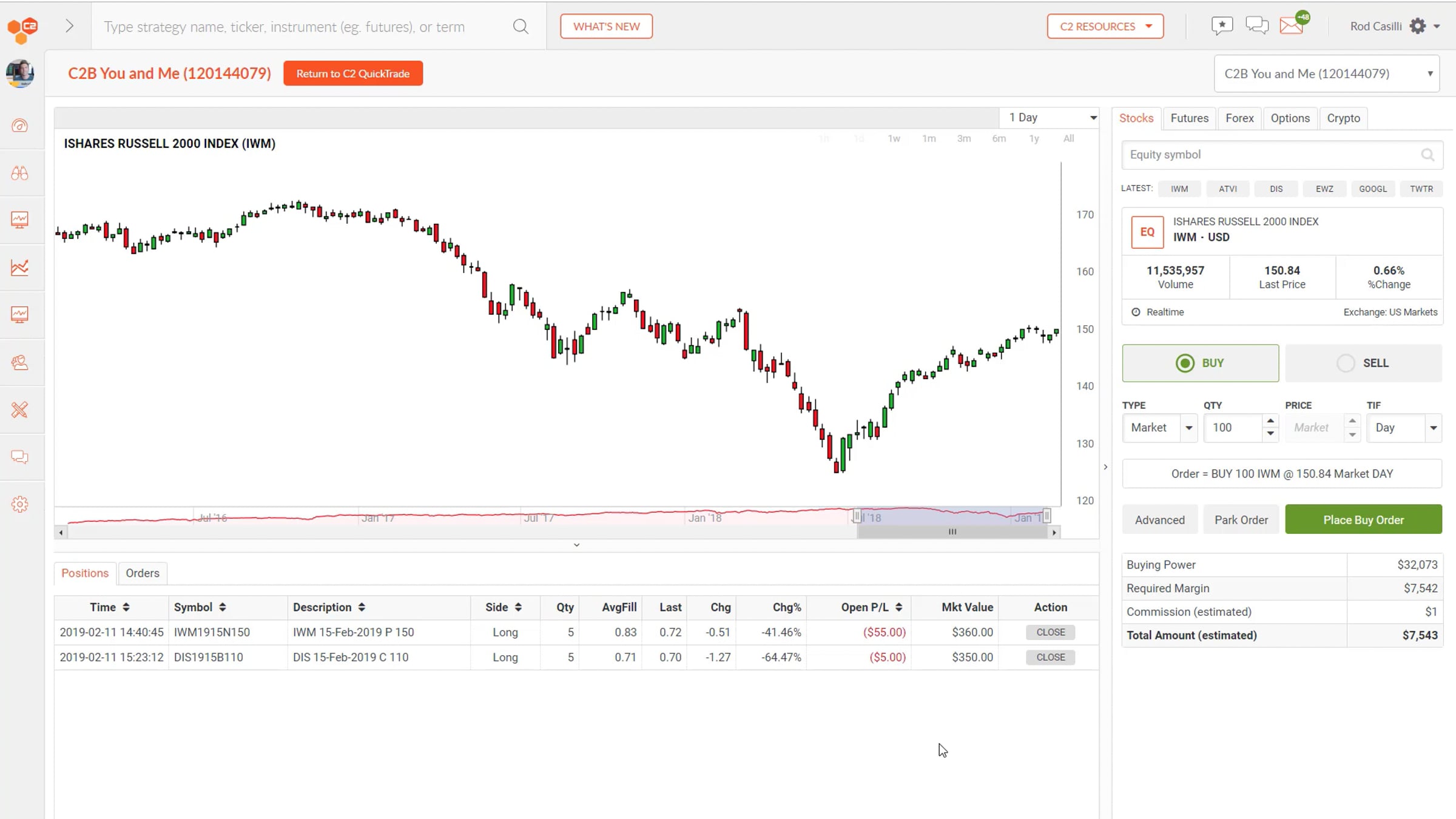
Task: Sort positions by Description column arrows
Action: click(x=362, y=607)
